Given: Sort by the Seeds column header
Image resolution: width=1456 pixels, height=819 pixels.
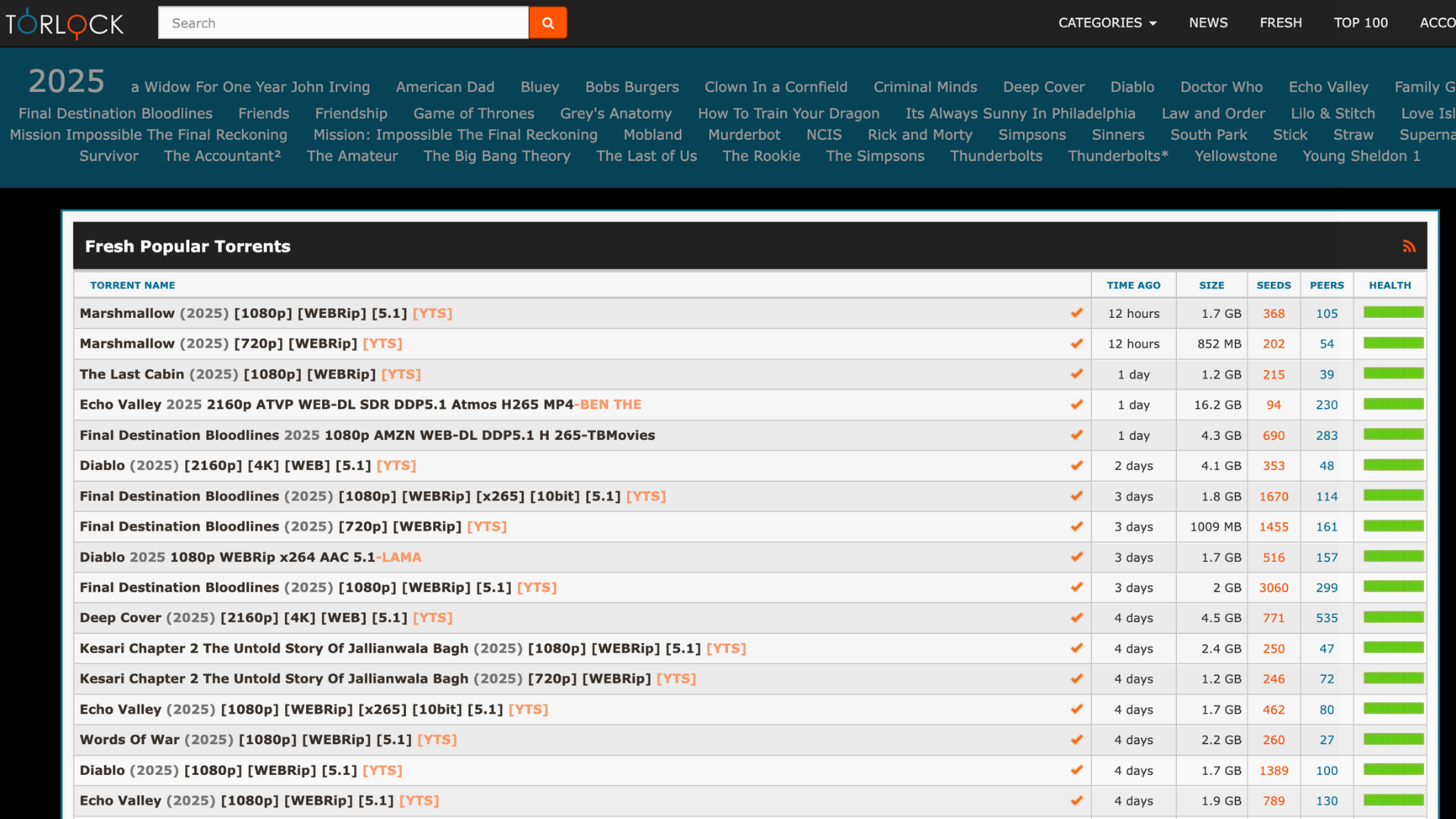Looking at the screenshot, I should click(x=1273, y=285).
